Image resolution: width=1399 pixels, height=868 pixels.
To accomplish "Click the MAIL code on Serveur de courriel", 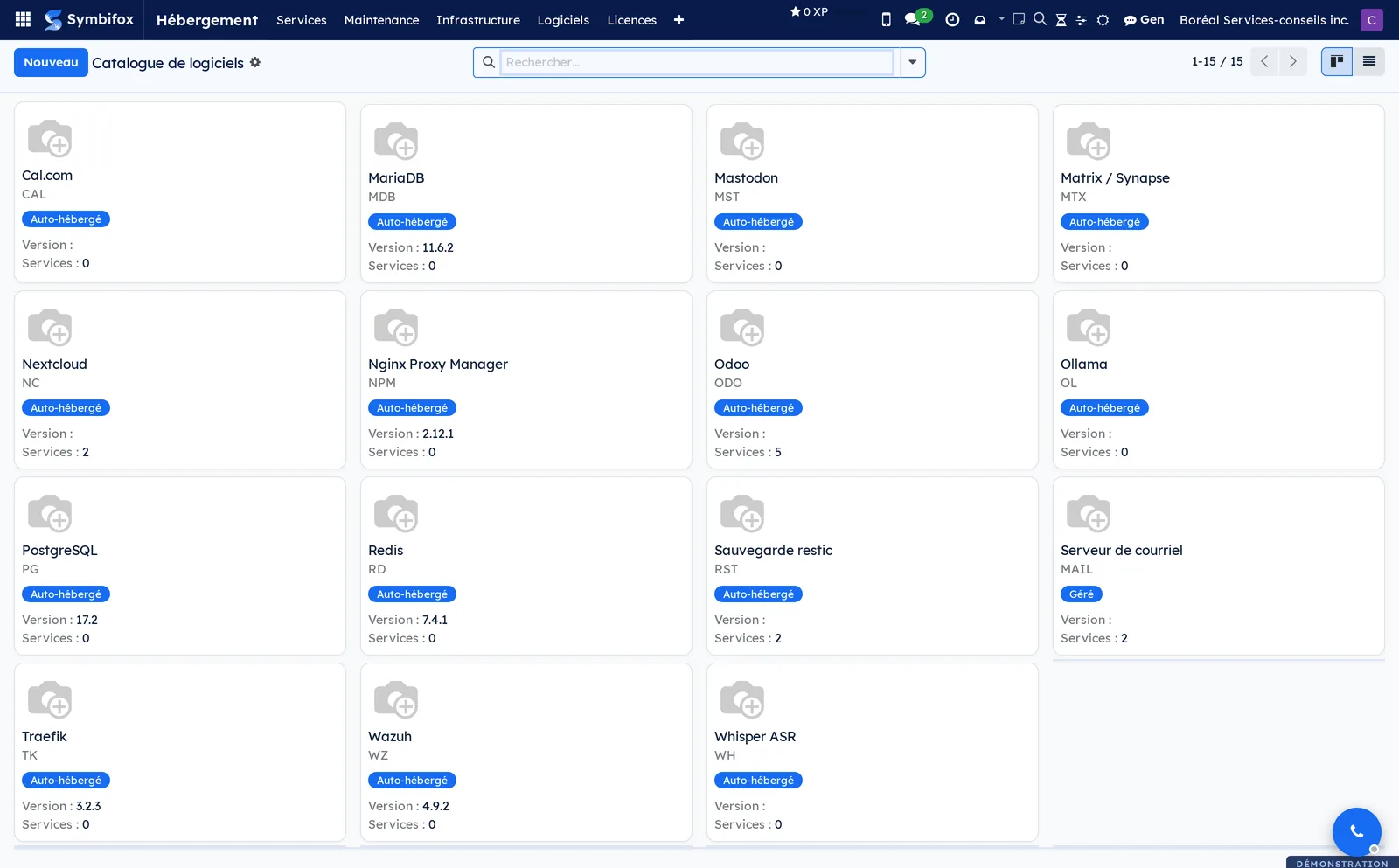I will 1076,569.
